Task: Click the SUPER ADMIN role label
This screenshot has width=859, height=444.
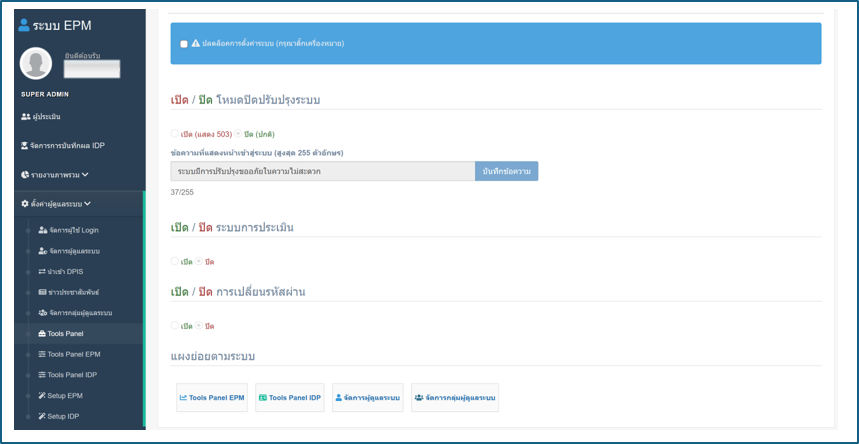Action: pyautogui.click(x=45, y=94)
